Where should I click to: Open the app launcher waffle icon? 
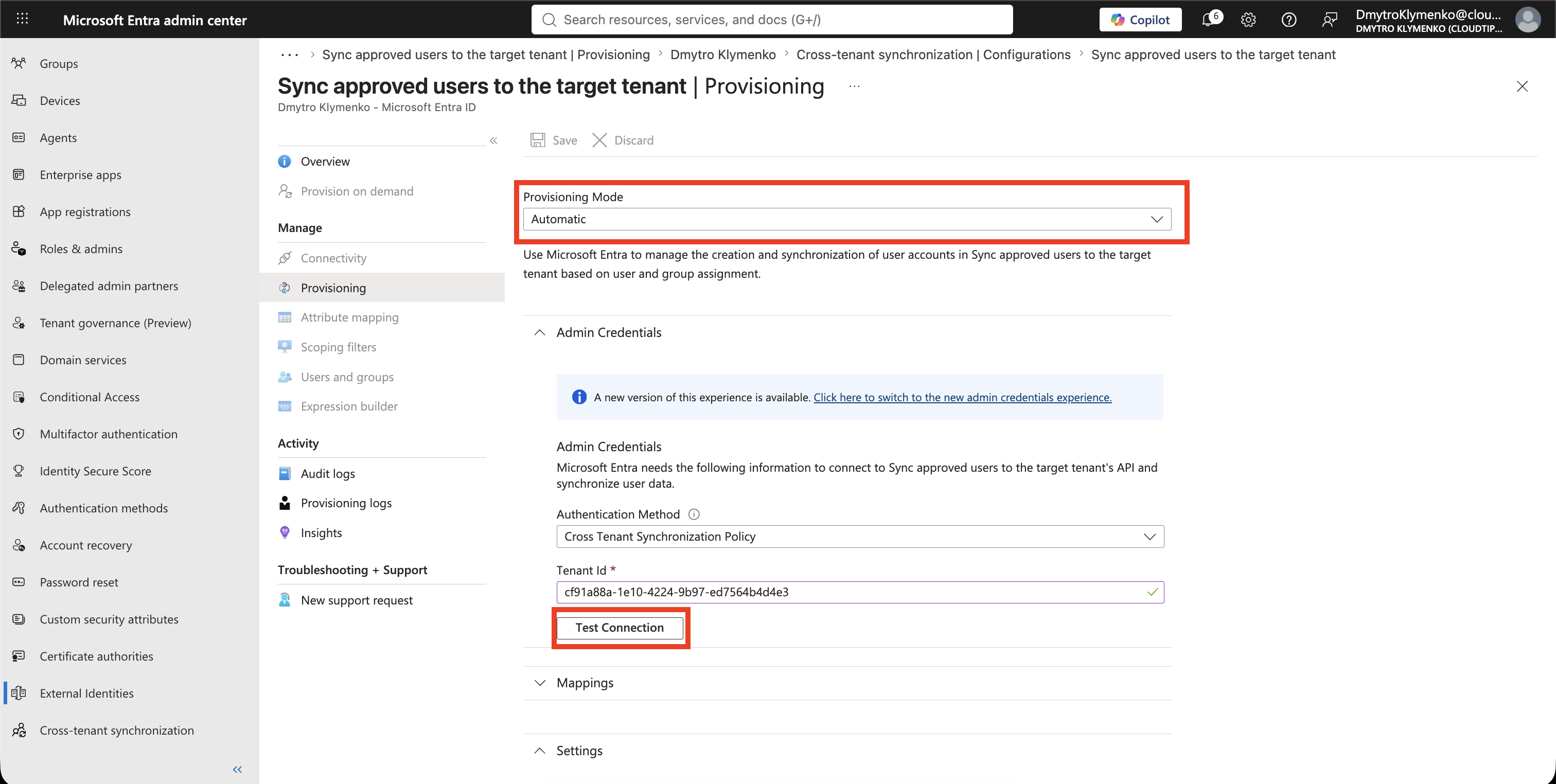22,20
